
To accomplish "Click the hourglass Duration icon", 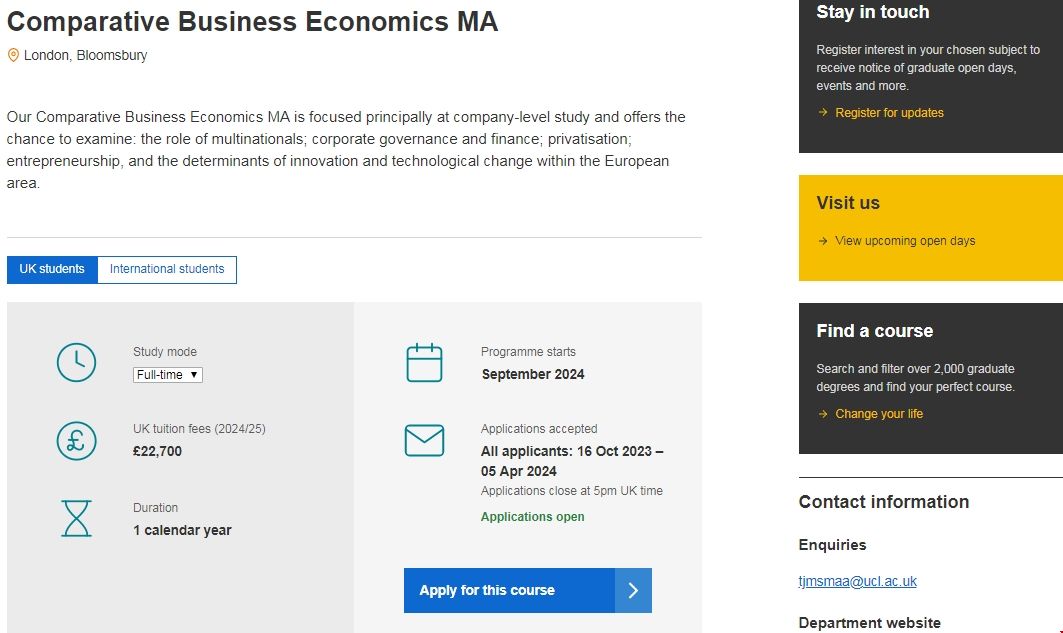I will point(76,518).
